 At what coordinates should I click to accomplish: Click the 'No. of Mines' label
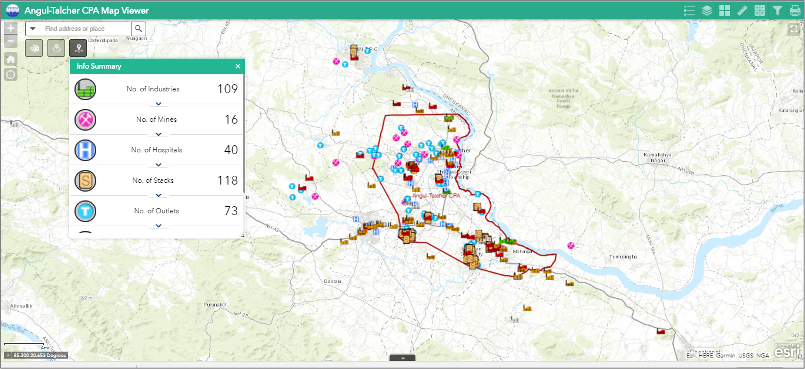click(157, 120)
